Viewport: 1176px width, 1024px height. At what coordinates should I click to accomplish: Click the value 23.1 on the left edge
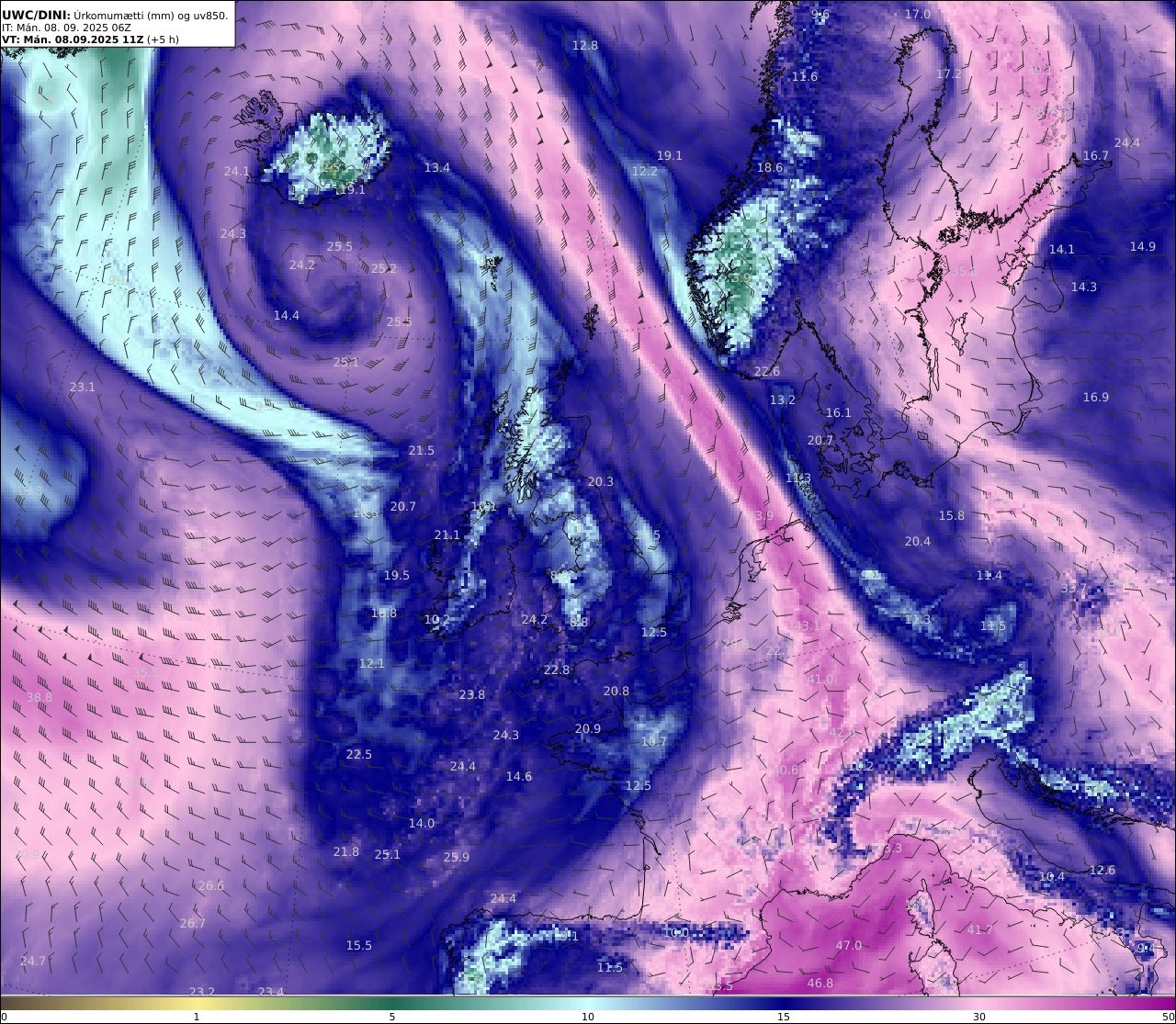point(83,387)
